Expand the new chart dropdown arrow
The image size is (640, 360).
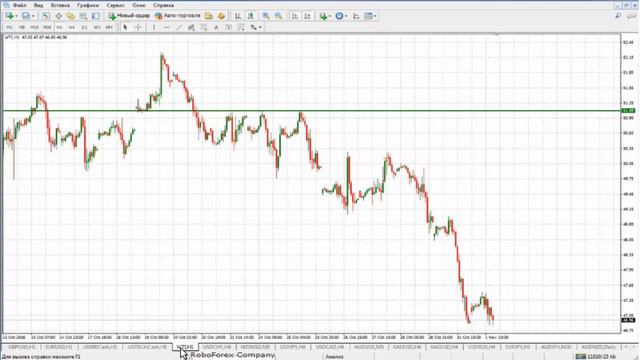(x=16, y=16)
